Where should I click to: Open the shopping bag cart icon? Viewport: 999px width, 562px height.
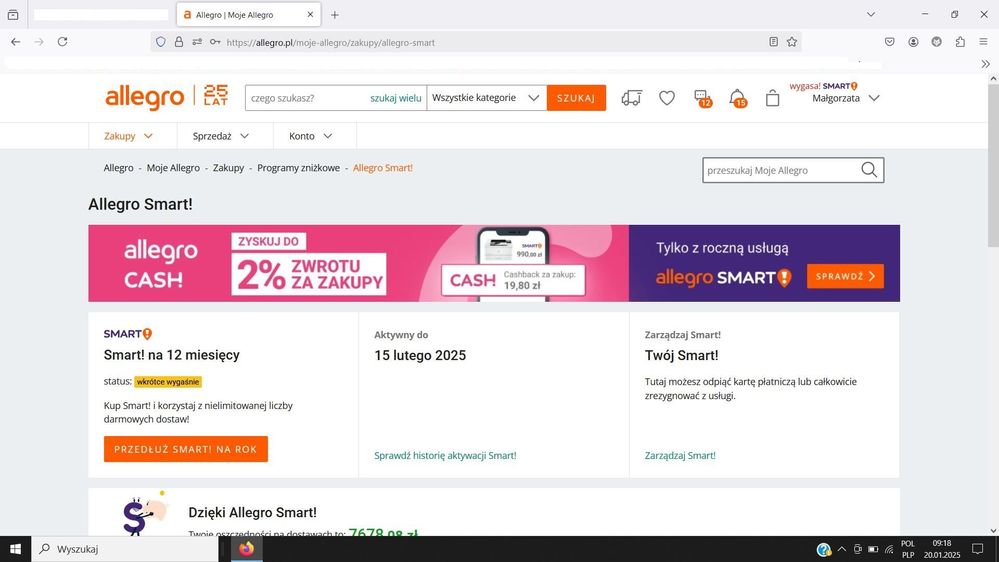point(772,97)
